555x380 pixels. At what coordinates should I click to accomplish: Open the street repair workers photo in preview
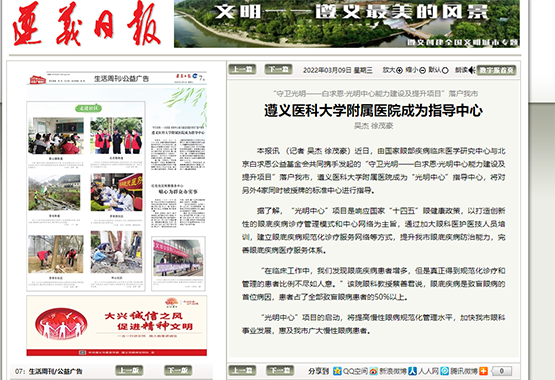click(x=116, y=252)
